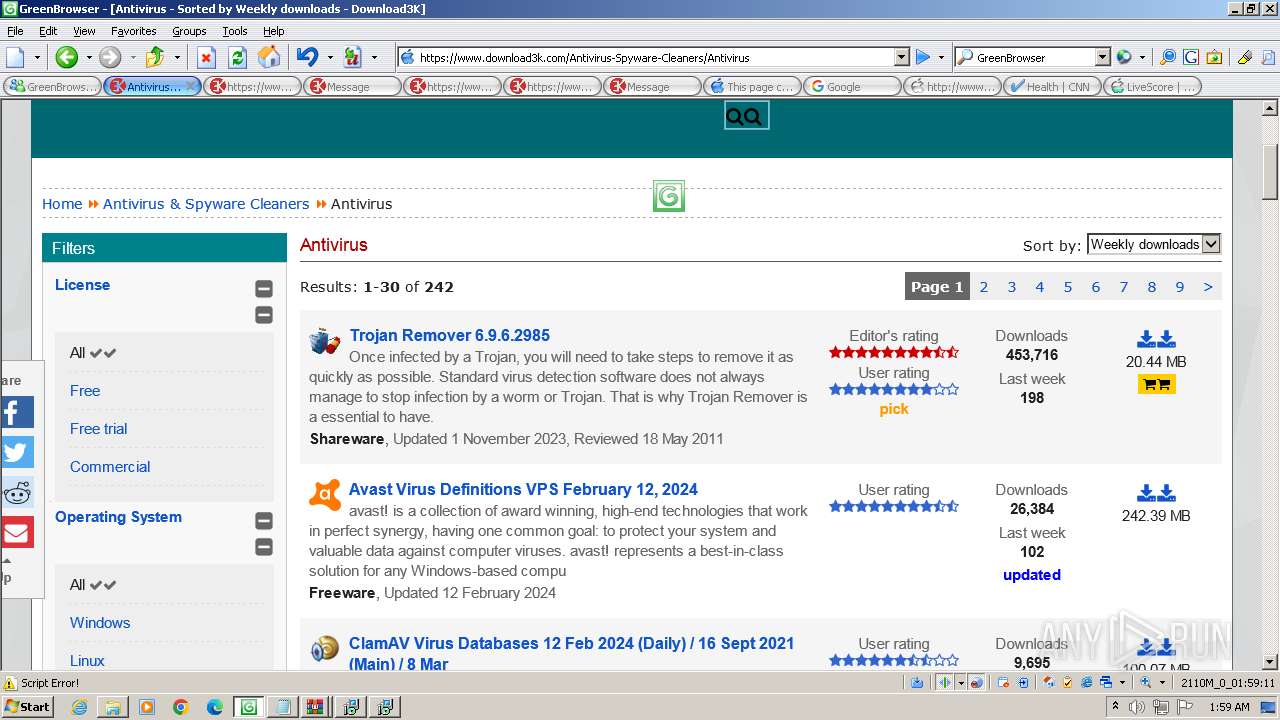Open Chrome from the taskbar
This screenshot has width=1280, height=720.
[181, 707]
